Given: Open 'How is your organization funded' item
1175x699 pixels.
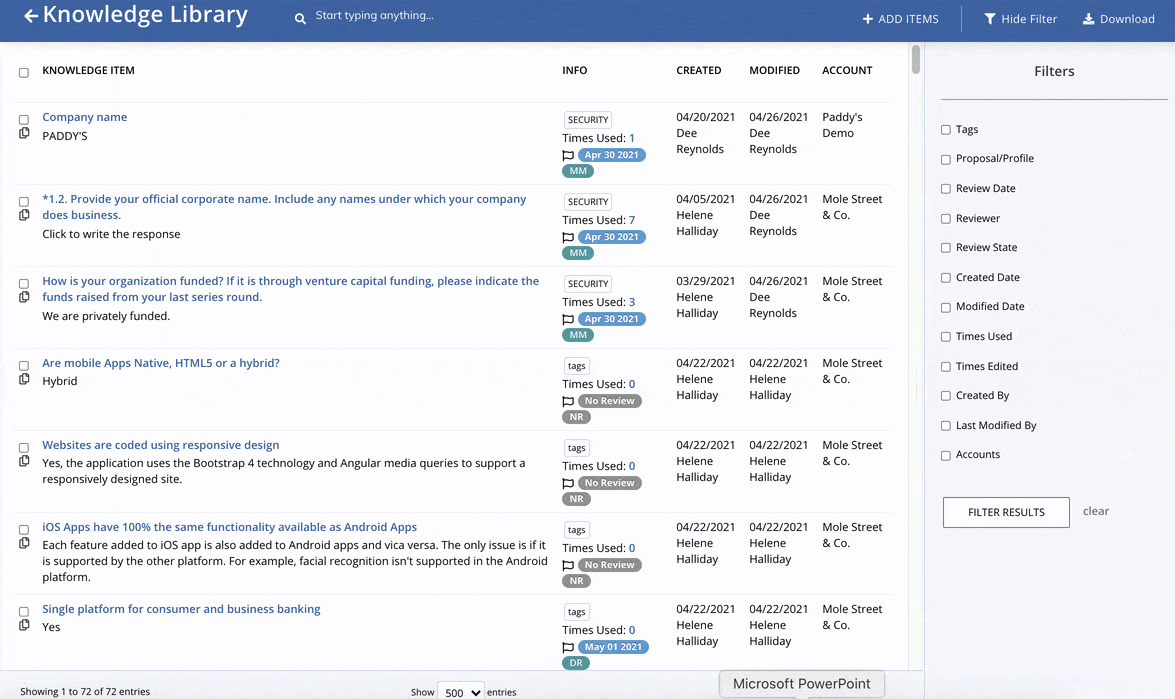Looking at the screenshot, I should (290, 289).
